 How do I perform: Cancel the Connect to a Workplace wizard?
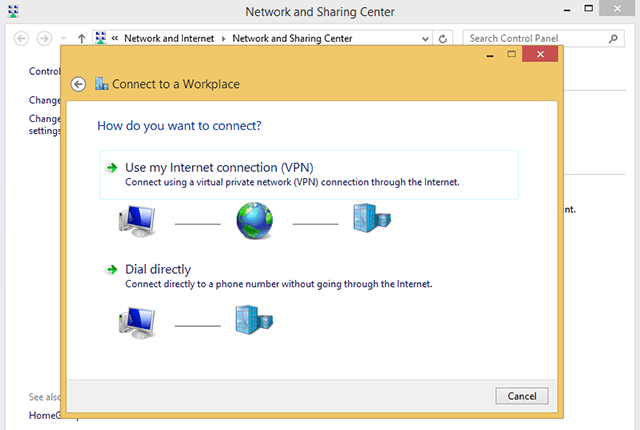(x=522, y=396)
